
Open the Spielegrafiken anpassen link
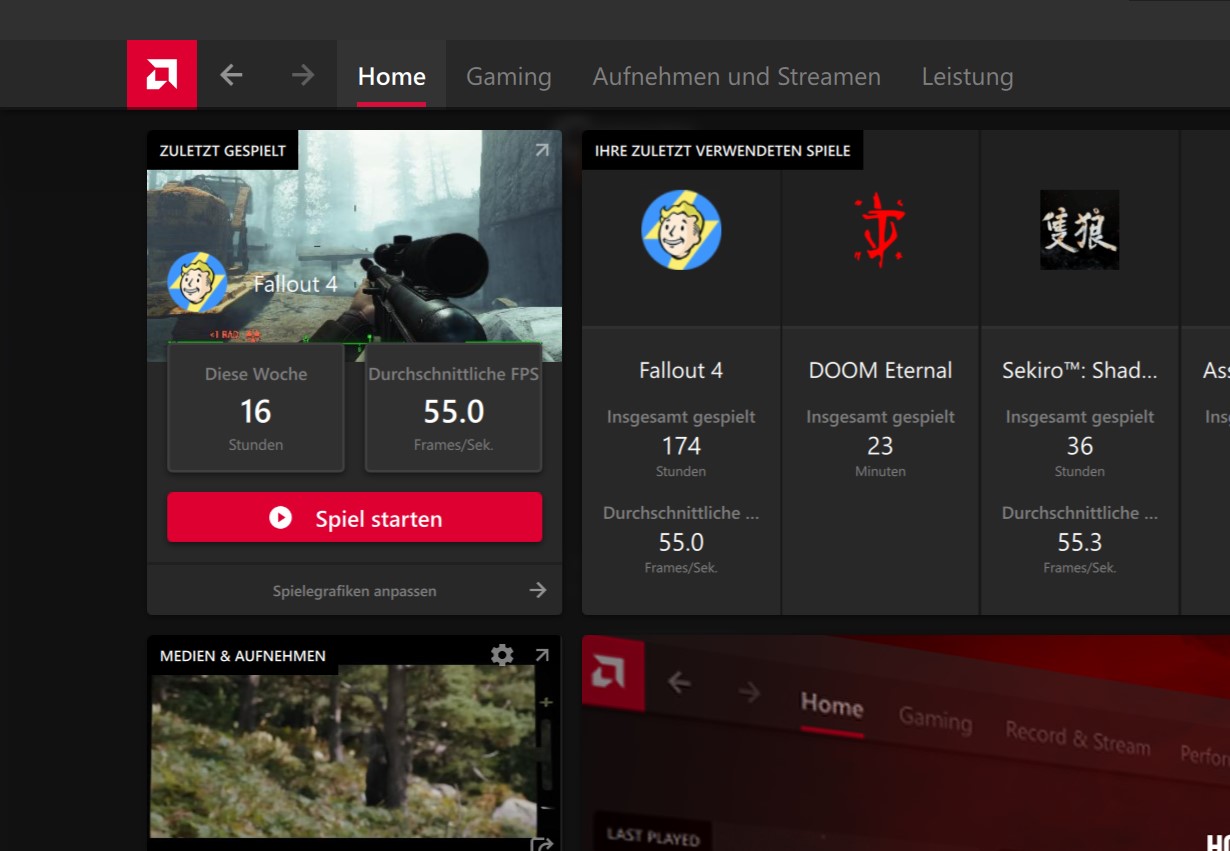coord(355,590)
